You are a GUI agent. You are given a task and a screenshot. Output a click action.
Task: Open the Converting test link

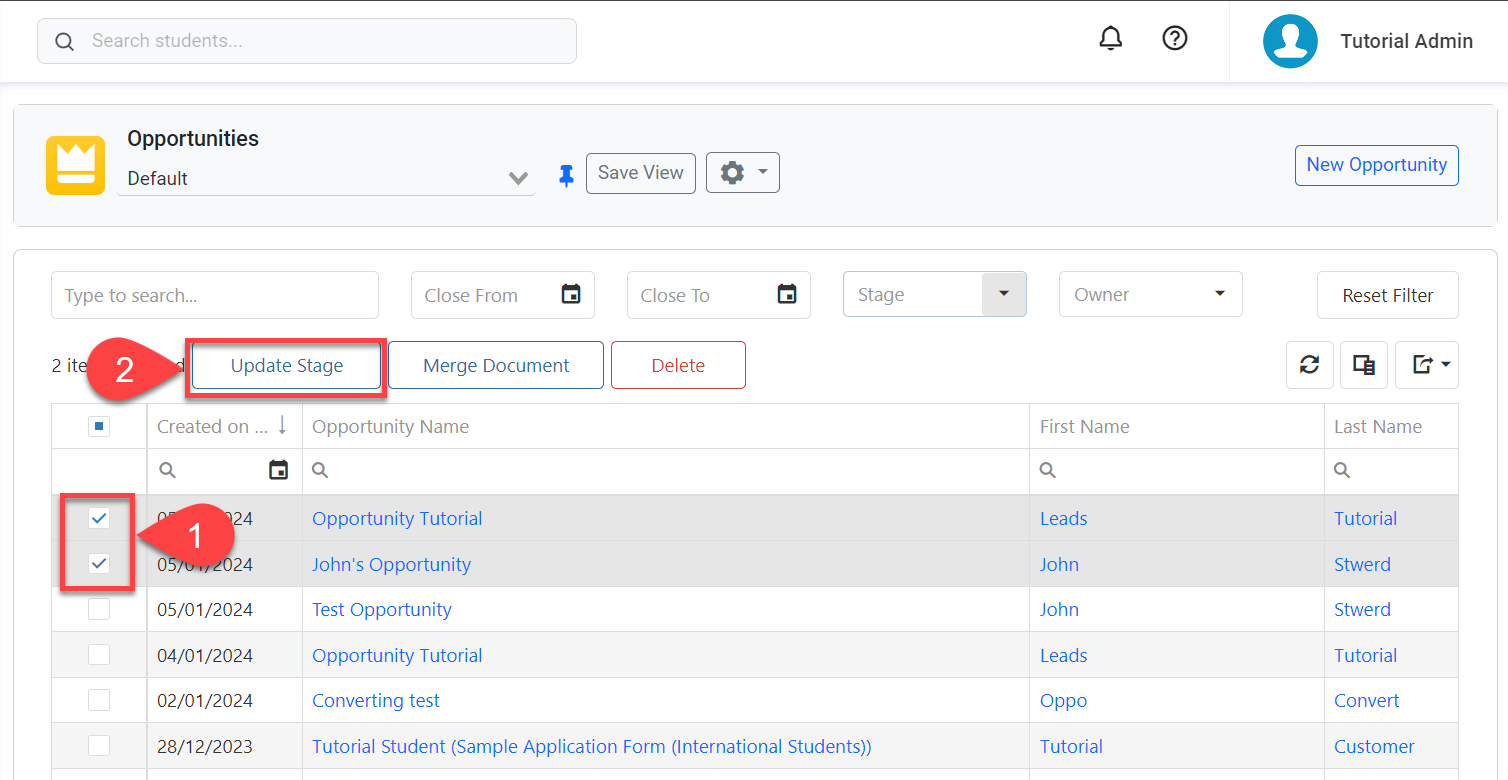pyautogui.click(x=376, y=700)
